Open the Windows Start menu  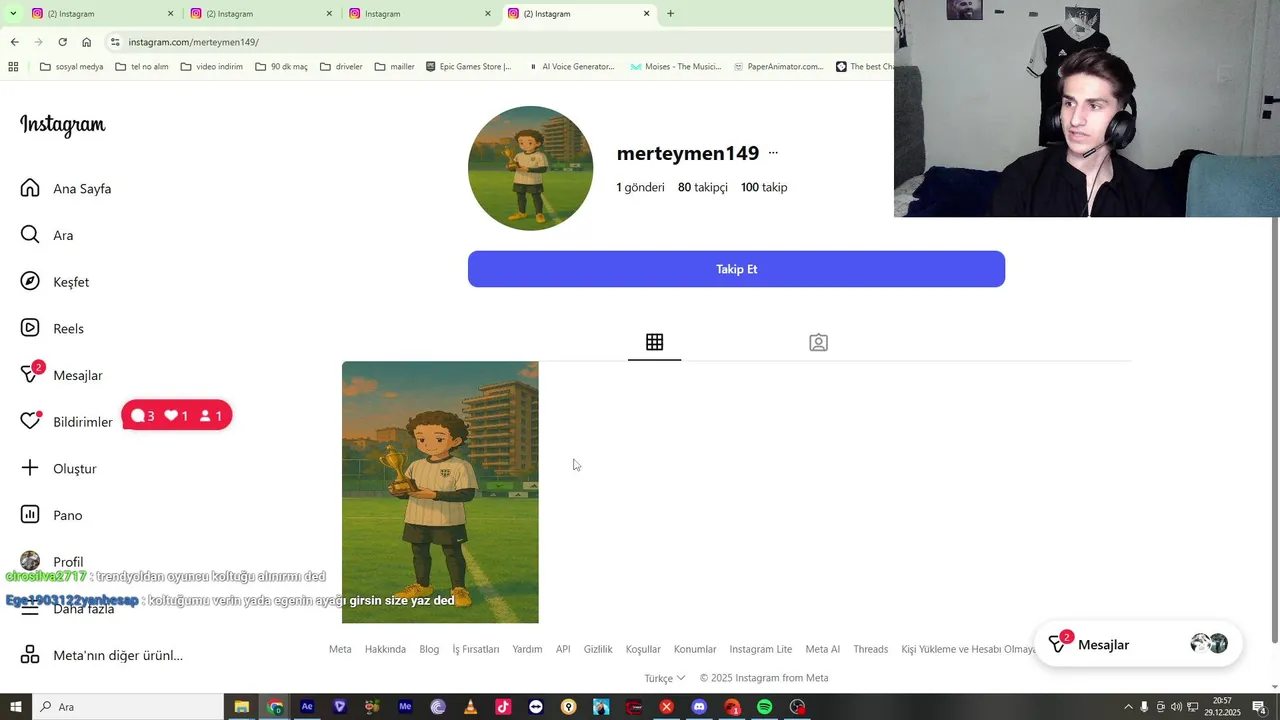[x=16, y=707]
